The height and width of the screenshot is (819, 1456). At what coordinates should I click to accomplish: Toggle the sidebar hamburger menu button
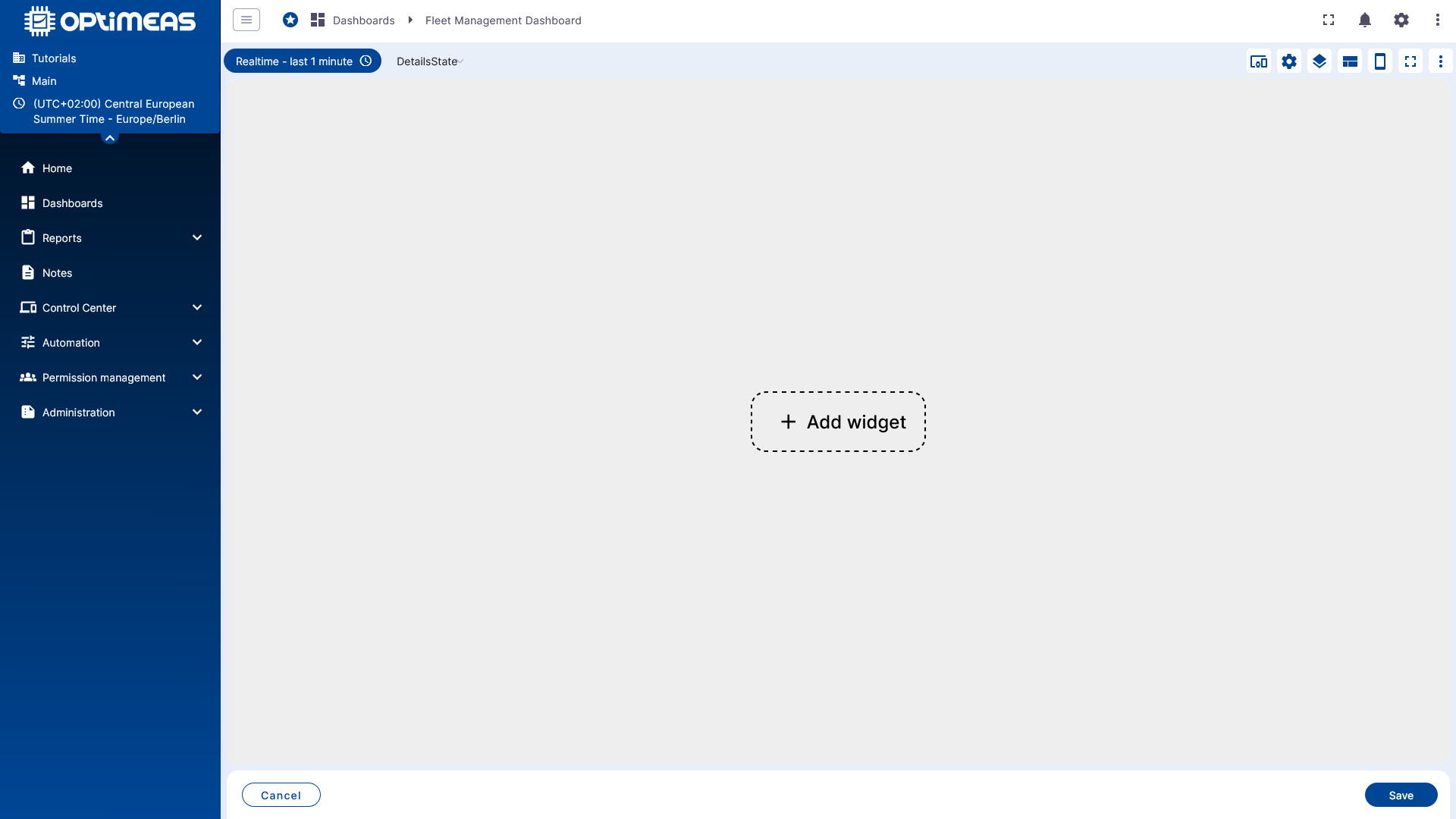pos(246,20)
